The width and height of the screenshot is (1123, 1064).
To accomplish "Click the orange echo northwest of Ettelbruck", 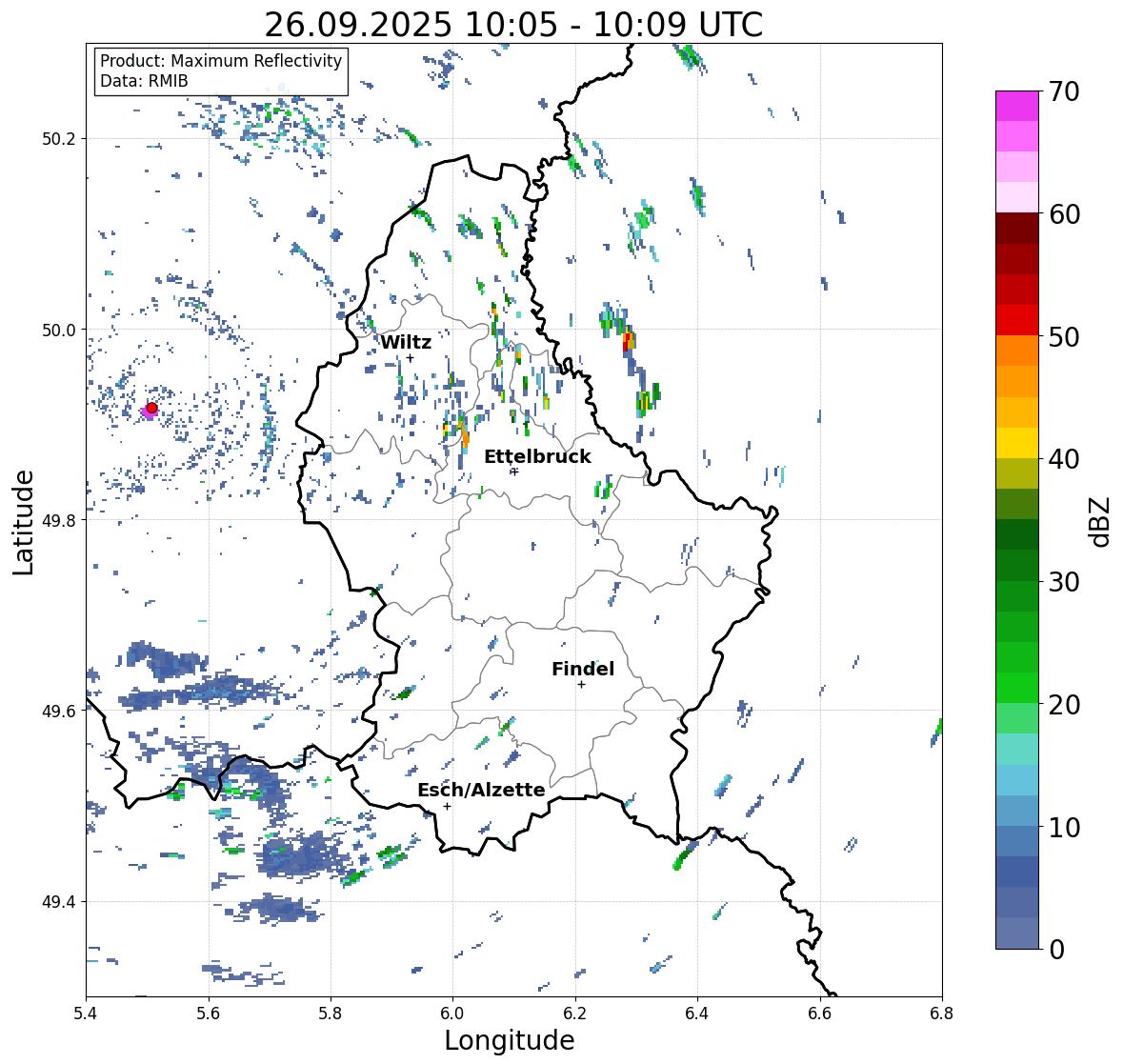I will pos(464,435).
